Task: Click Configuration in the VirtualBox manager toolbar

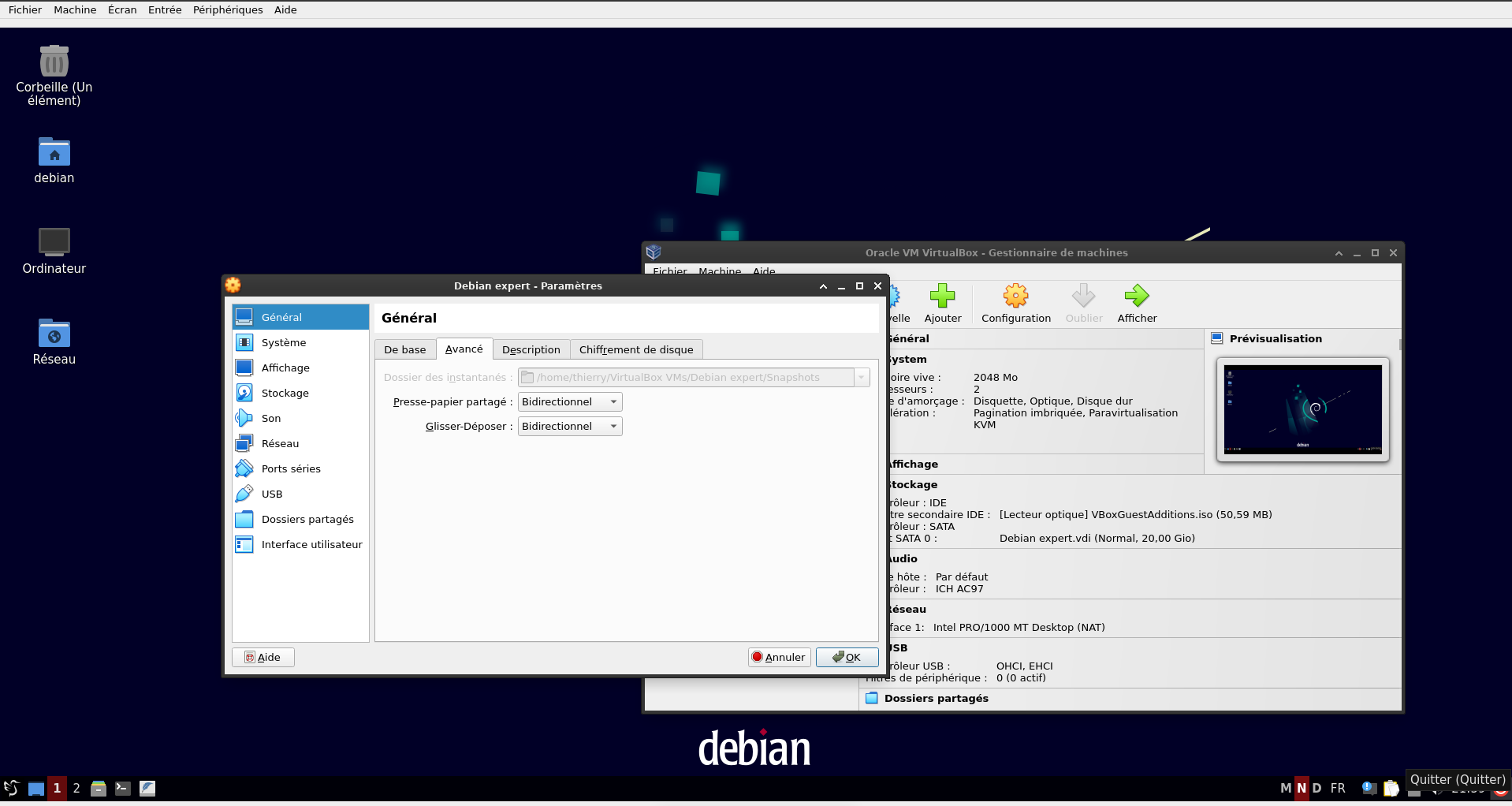Action: [x=1016, y=304]
